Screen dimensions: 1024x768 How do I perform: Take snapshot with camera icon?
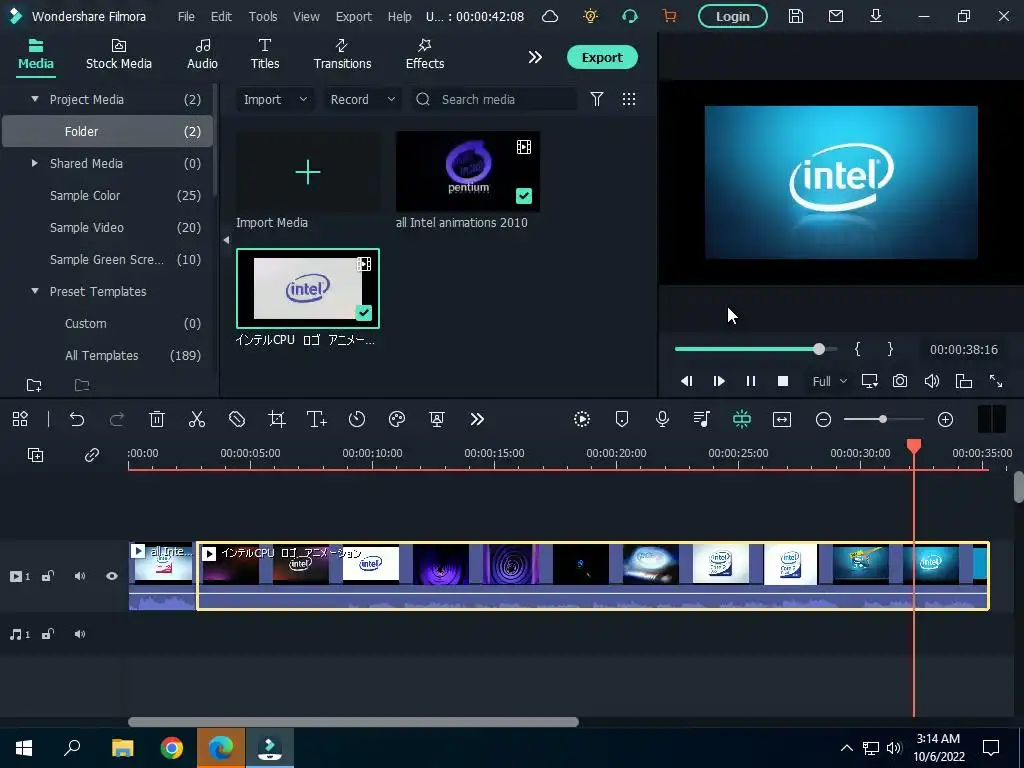(x=900, y=381)
